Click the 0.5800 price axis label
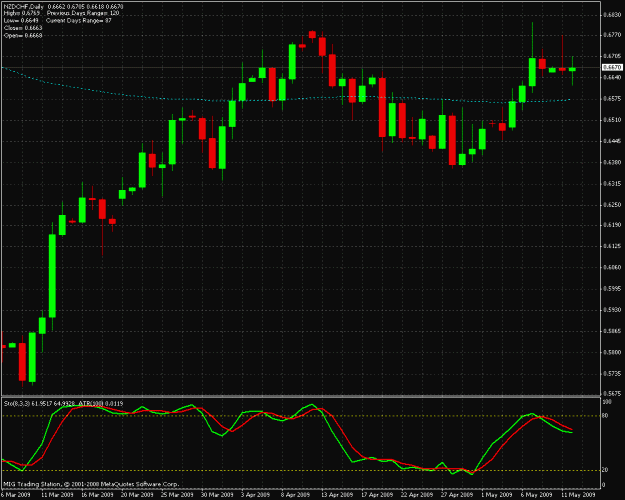The image size is (625, 500). pyautogui.click(x=613, y=352)
